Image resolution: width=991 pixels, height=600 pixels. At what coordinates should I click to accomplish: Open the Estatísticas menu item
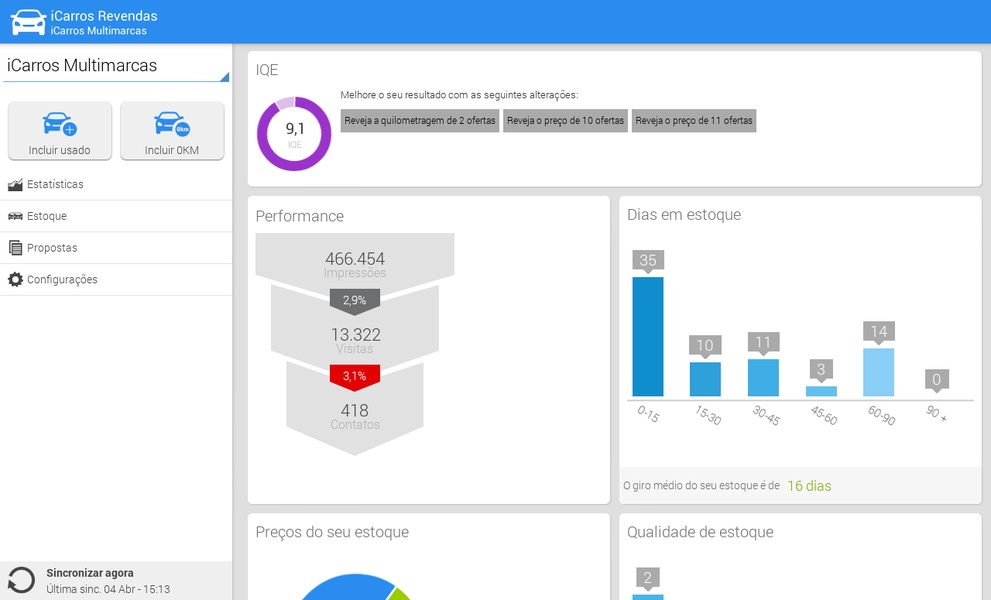116,185
